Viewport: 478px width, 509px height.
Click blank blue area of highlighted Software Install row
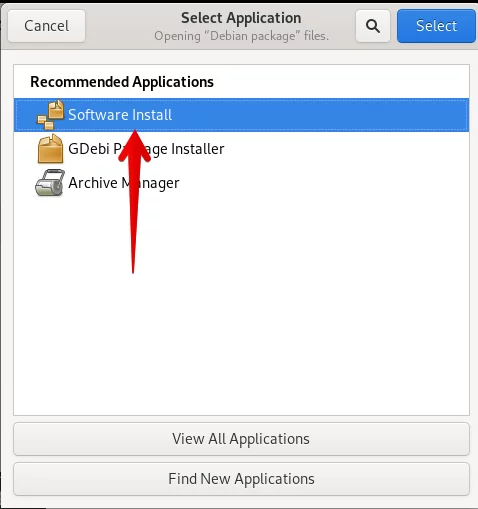pyautogui.click(x=317, y=115)
